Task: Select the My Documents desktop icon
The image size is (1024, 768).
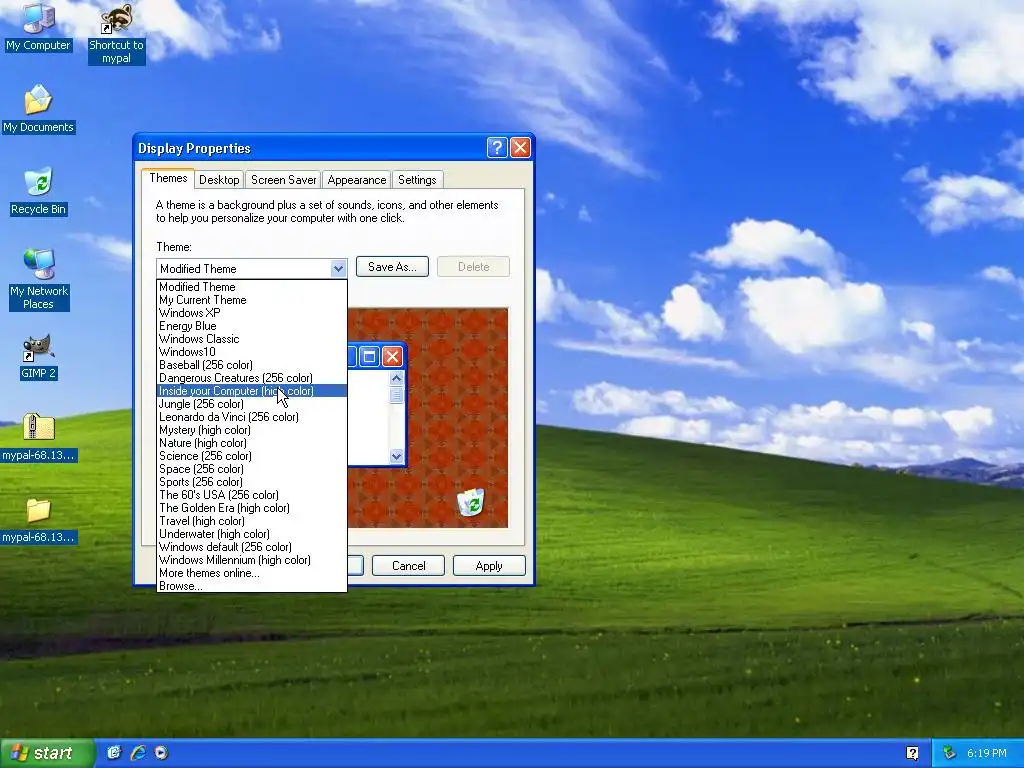Action: tap(38, 108)
